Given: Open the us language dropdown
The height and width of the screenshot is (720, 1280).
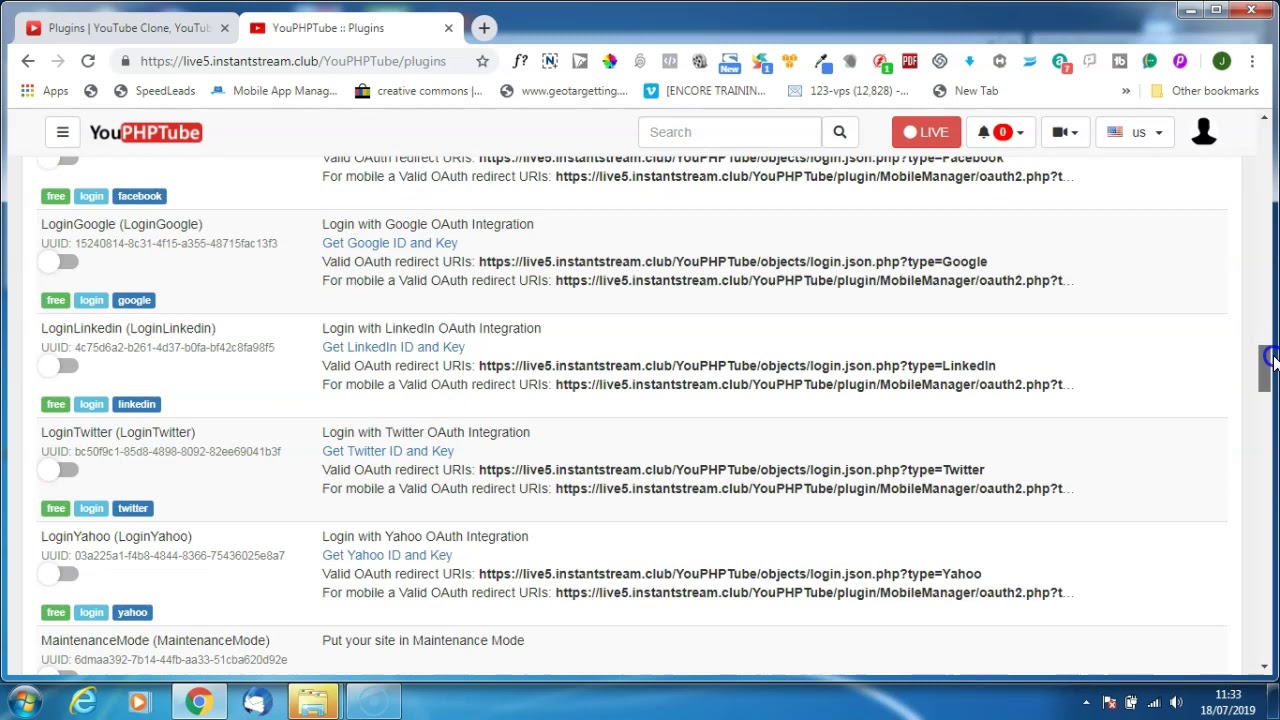Looking at the screenshot, I should (1136, 132).
